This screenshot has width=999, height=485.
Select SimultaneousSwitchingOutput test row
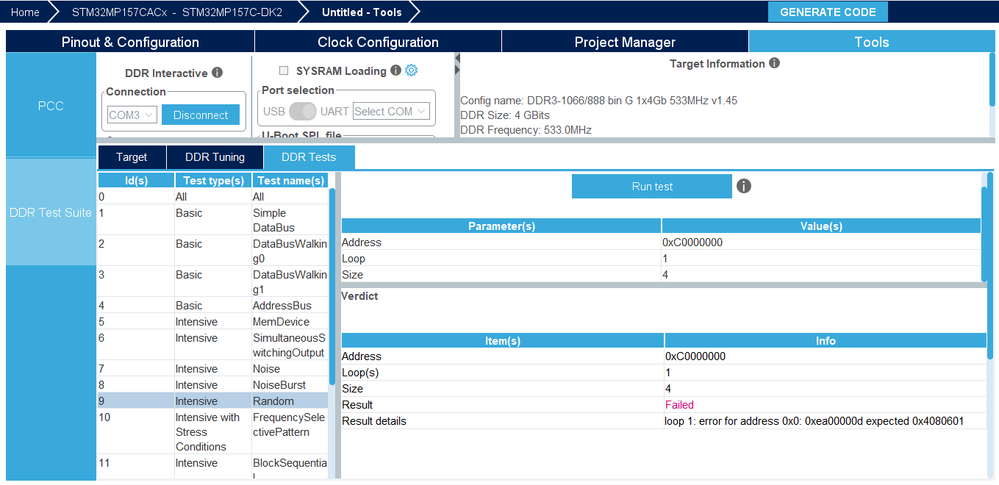213,345
